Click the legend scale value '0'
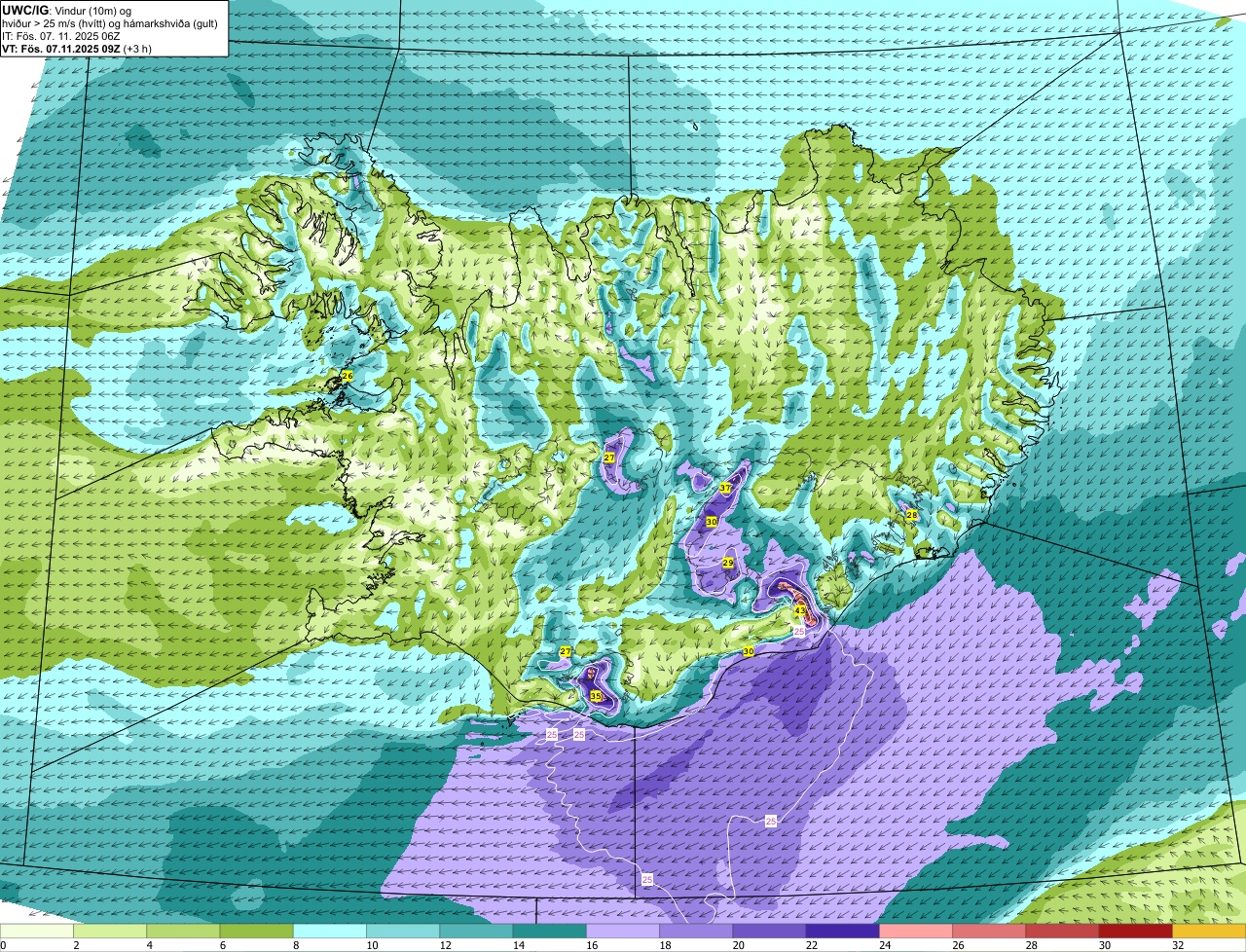1246x952 pixels. 4,945
